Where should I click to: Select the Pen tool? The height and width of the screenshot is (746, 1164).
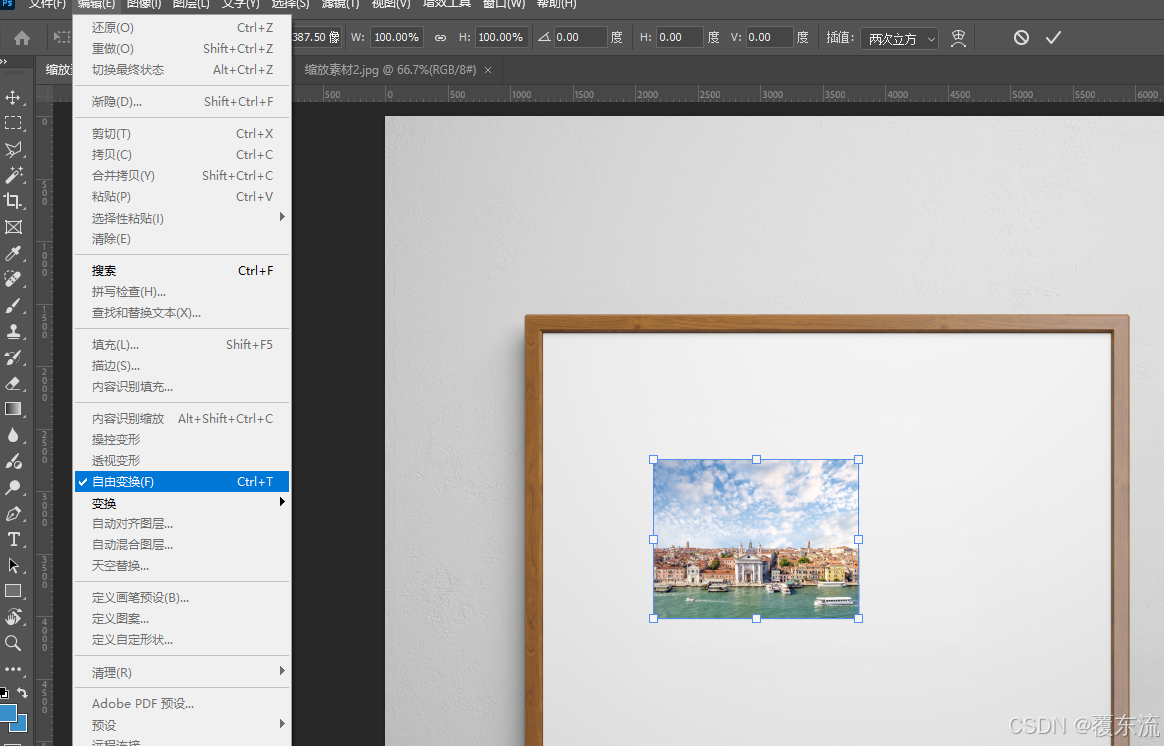click(13, 514)
